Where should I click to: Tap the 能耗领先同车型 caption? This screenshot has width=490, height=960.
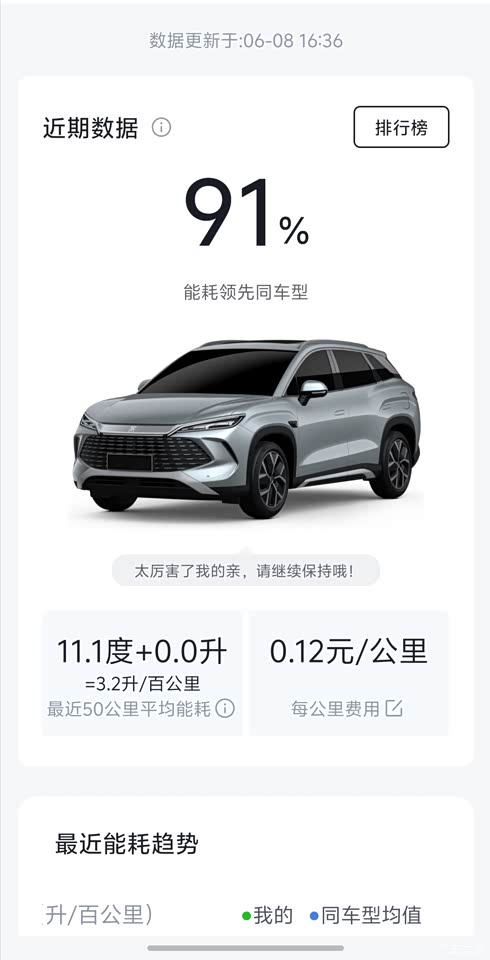click(x=246, y=292)
